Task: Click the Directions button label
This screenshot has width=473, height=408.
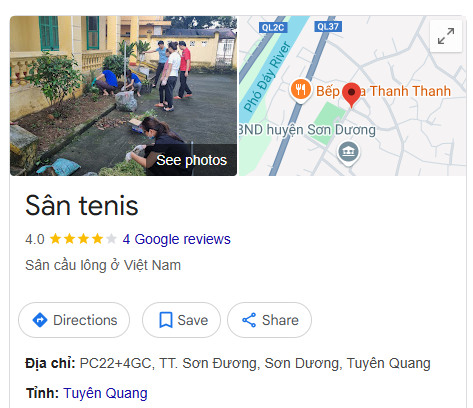Action: 85,320
